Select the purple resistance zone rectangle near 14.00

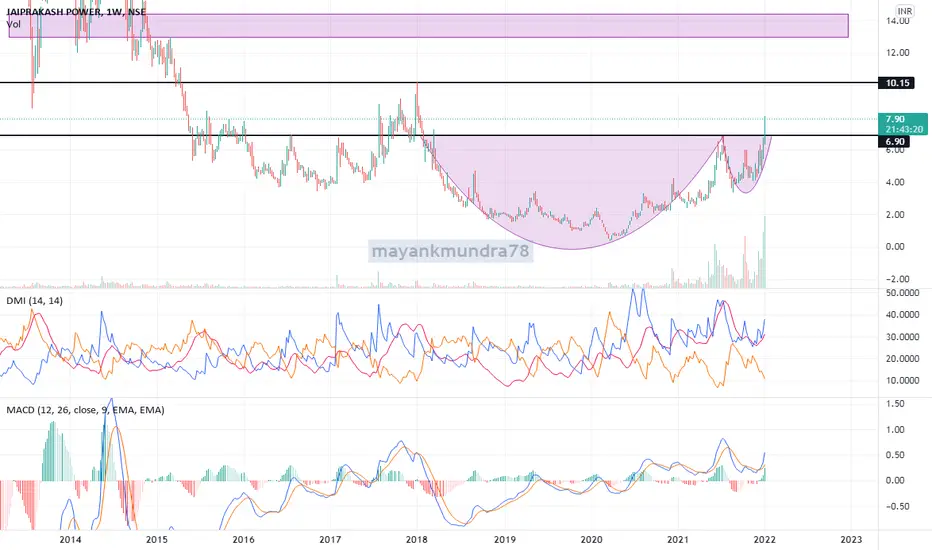(x=429, y=26)
